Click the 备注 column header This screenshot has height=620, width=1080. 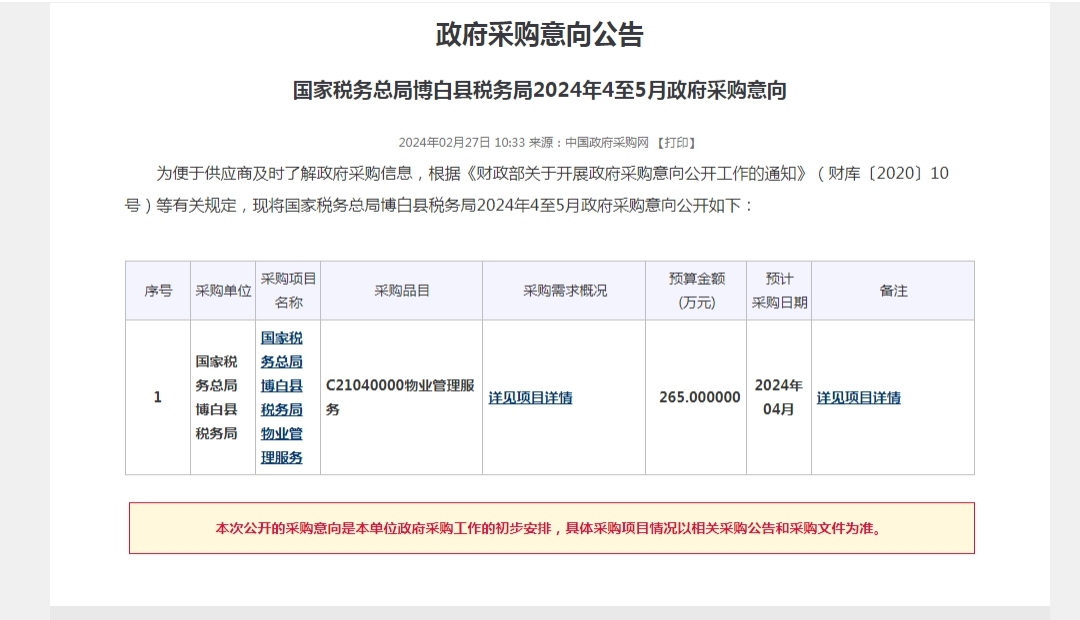point(893,291)
